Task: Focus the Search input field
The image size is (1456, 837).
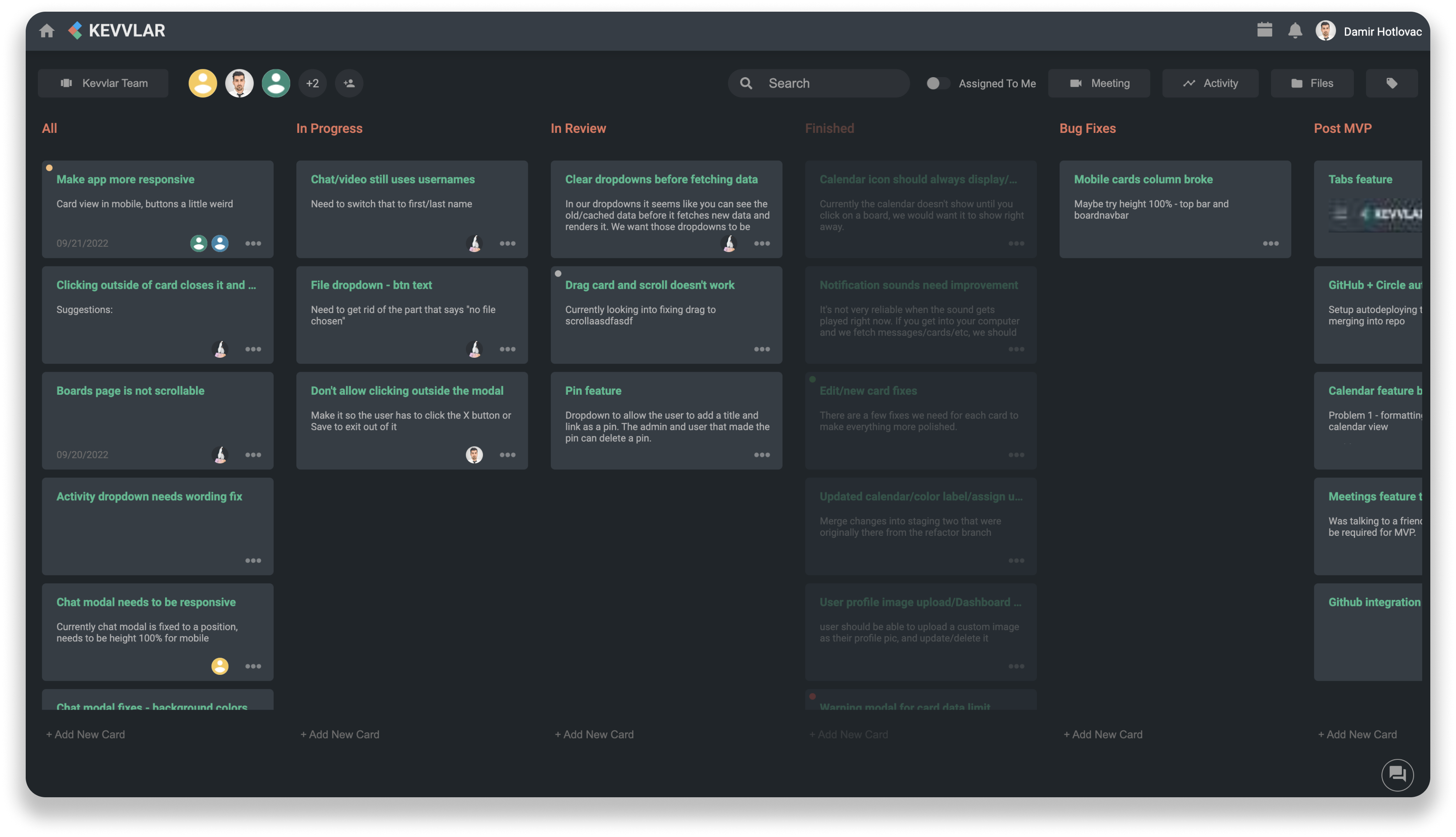Action: point(819,83)
